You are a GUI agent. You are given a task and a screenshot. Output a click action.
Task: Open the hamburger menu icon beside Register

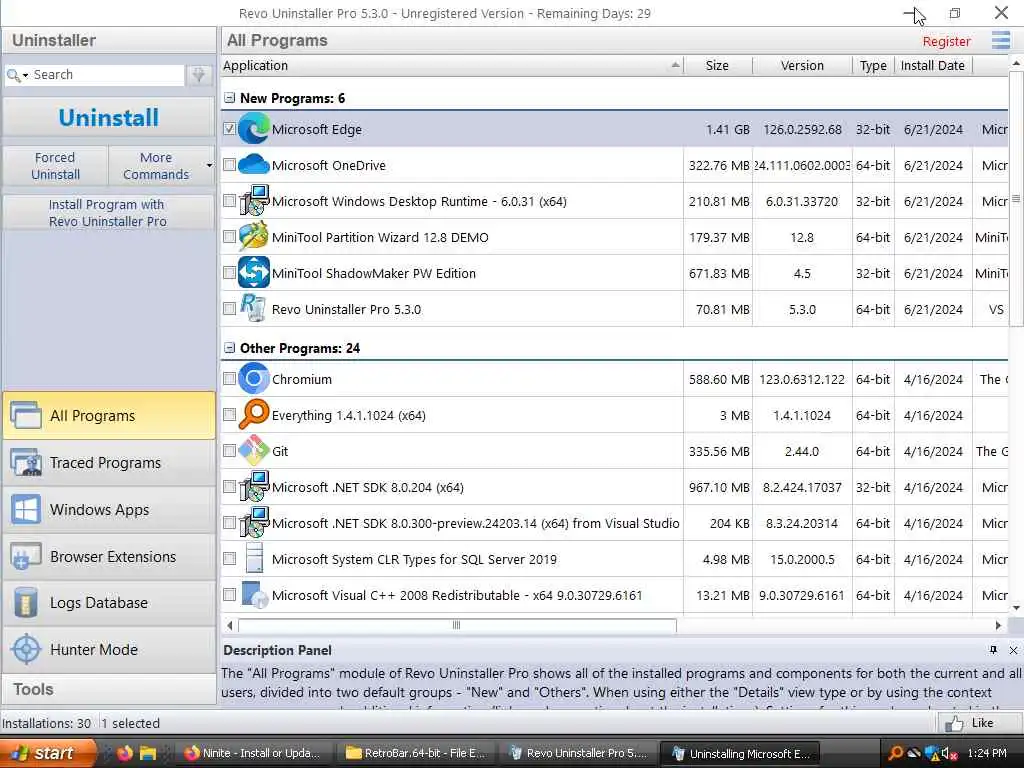tap(1000, 40)
